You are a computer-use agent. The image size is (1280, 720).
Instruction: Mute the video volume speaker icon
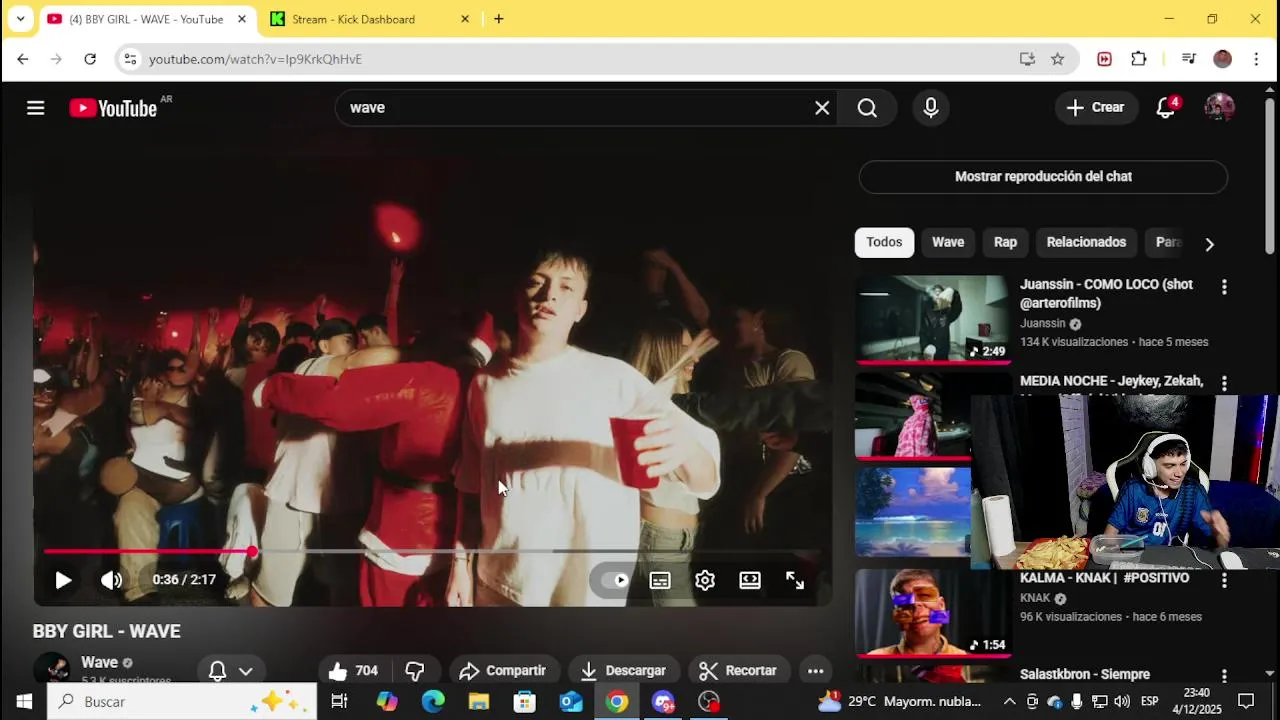(111, 580)
